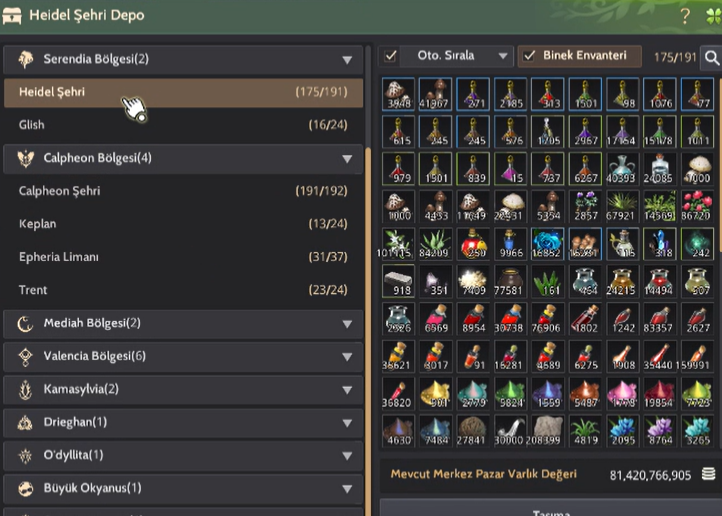The width and height of the screenshot is (722, 516).
Task: Open the Oto. Sırala dropdown arrow
Action: (x=503, y=56)
